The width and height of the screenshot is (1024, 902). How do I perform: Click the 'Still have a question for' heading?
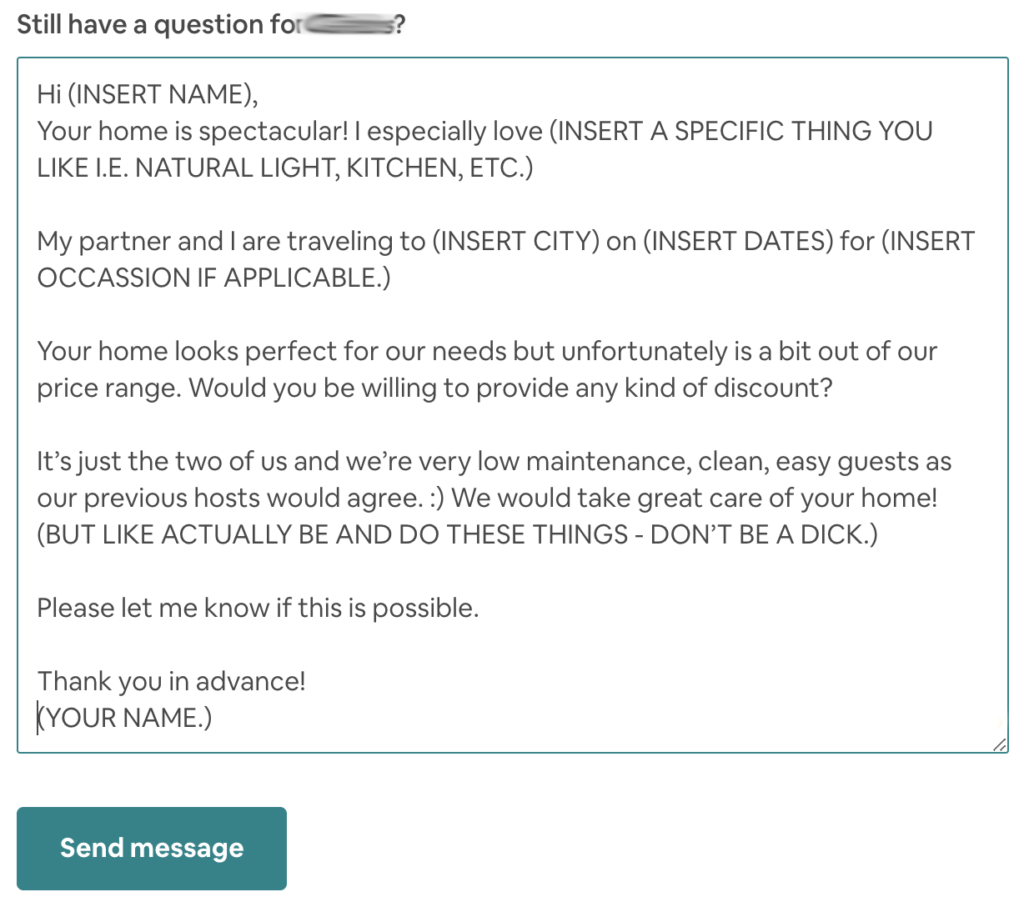click(159, 25)
